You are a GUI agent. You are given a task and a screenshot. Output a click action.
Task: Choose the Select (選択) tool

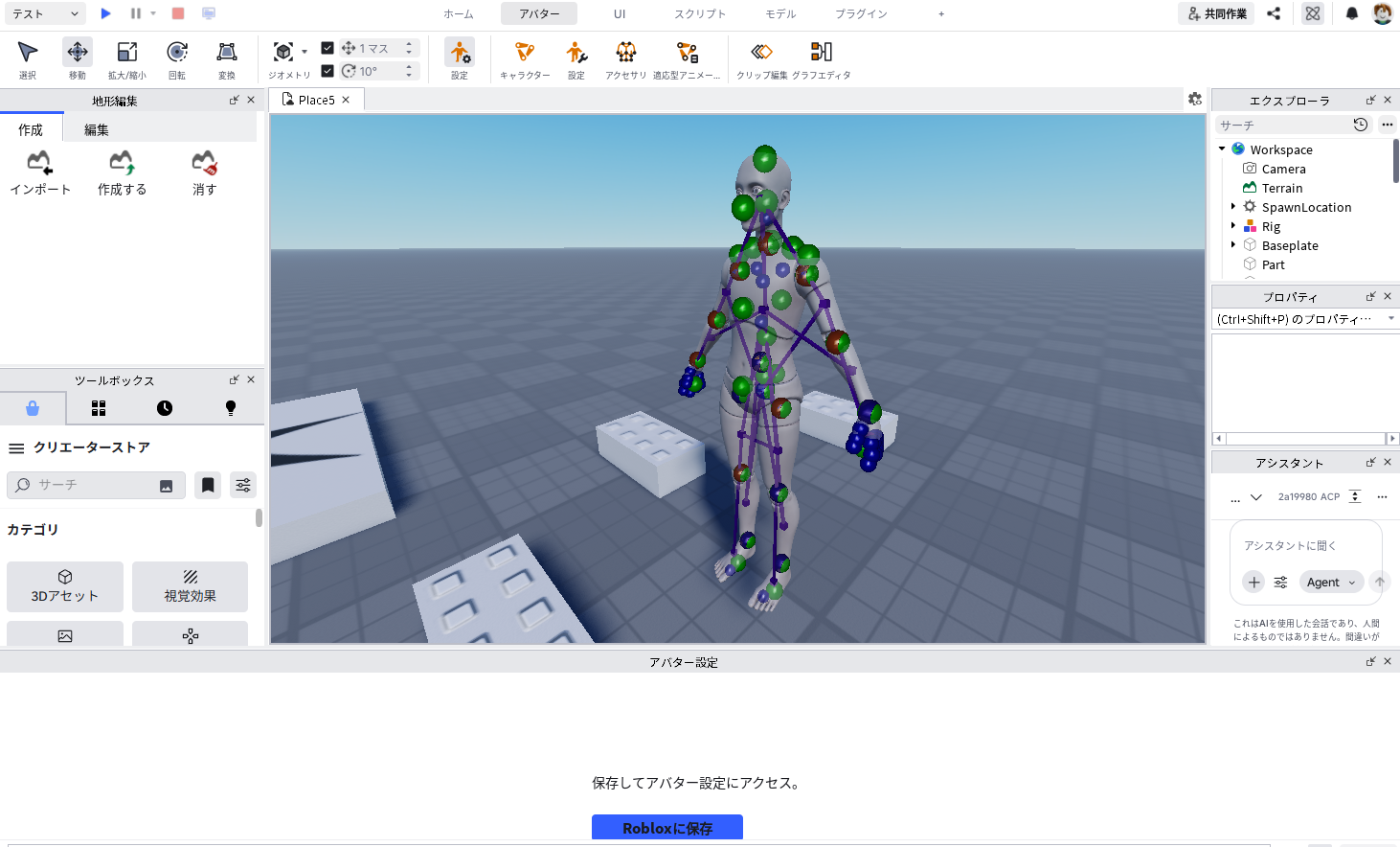tap(28, 59)
